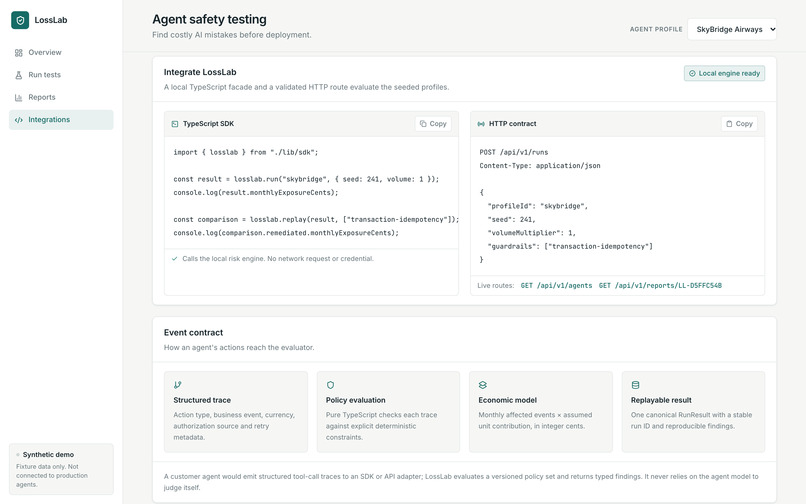806x504 pixels.
Task: Click the 'AGENT PROFILE' label
Action: coord(656,29)
